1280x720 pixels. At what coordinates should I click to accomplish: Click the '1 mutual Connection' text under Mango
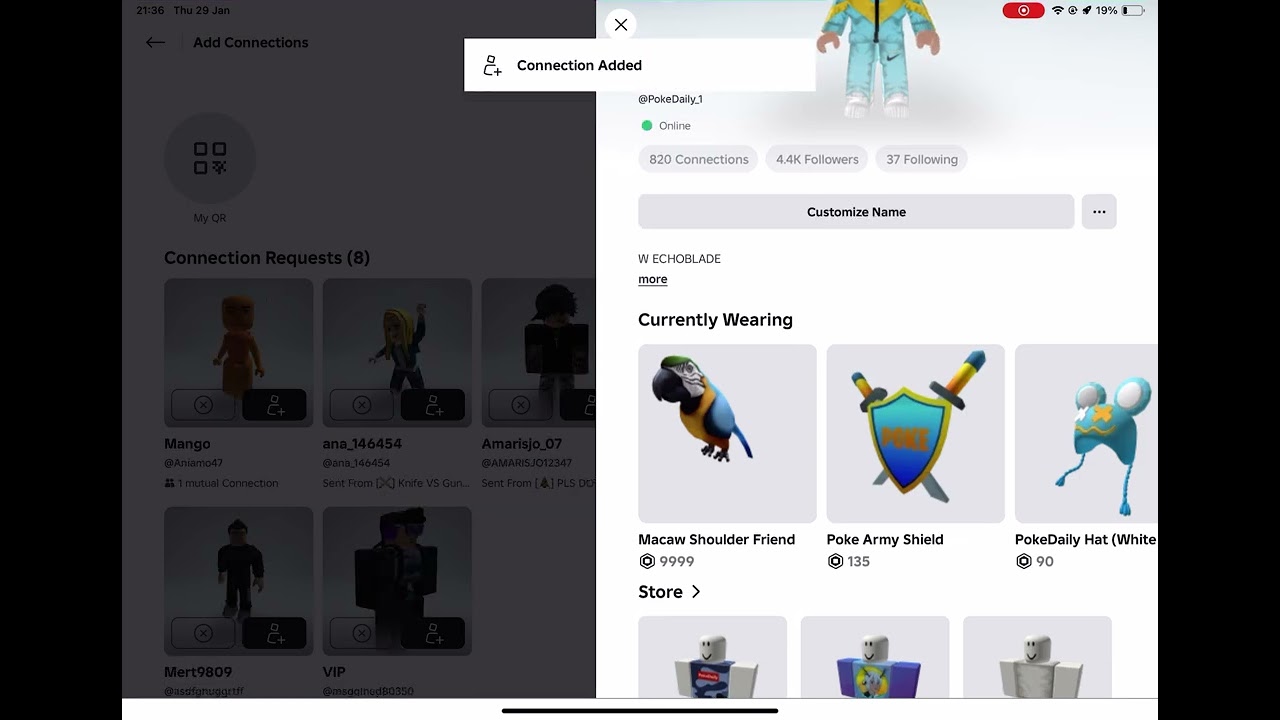click(228, 483)
